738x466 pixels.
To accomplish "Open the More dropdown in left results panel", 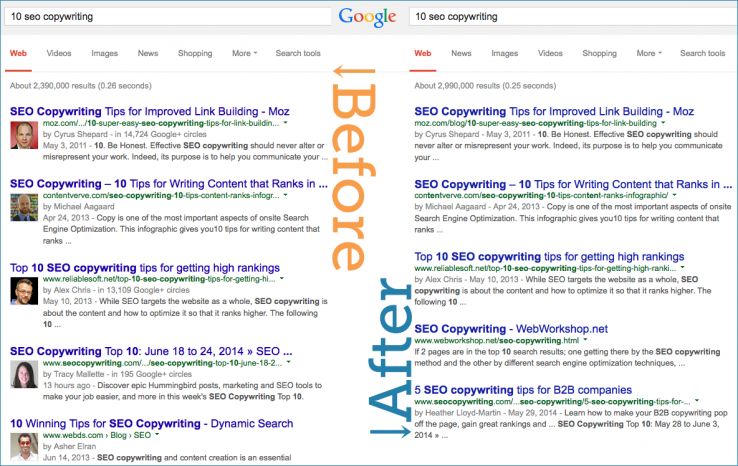I will click(244, 53).
